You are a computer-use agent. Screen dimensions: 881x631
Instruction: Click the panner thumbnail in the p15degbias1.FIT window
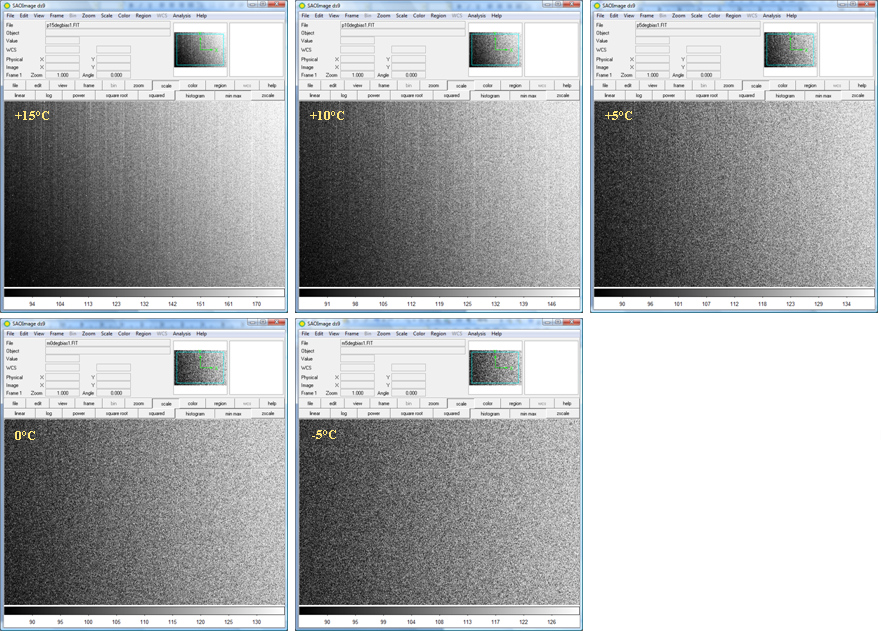coord(199,50)
